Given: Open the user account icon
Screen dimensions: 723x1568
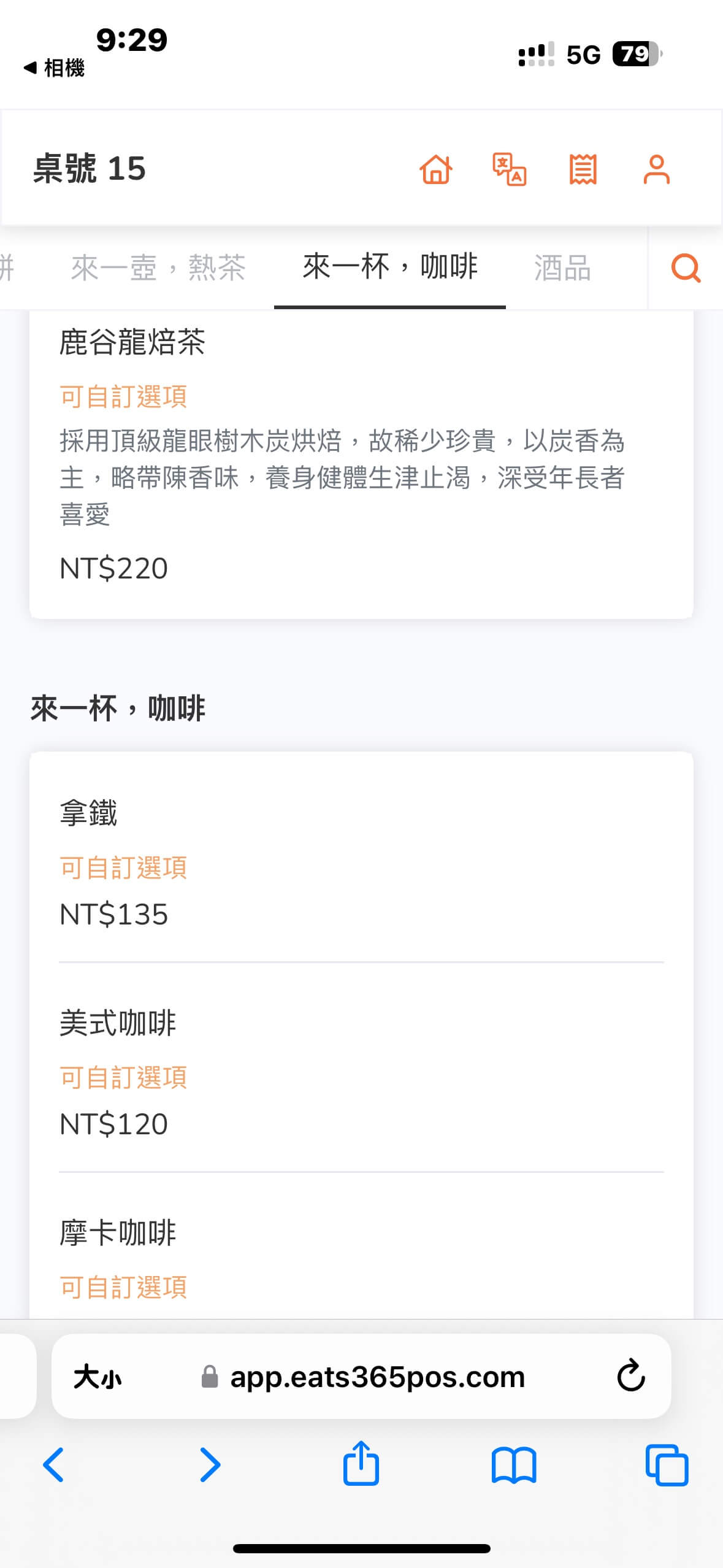Looking at the screenshot, I should (x=656, y=169).
